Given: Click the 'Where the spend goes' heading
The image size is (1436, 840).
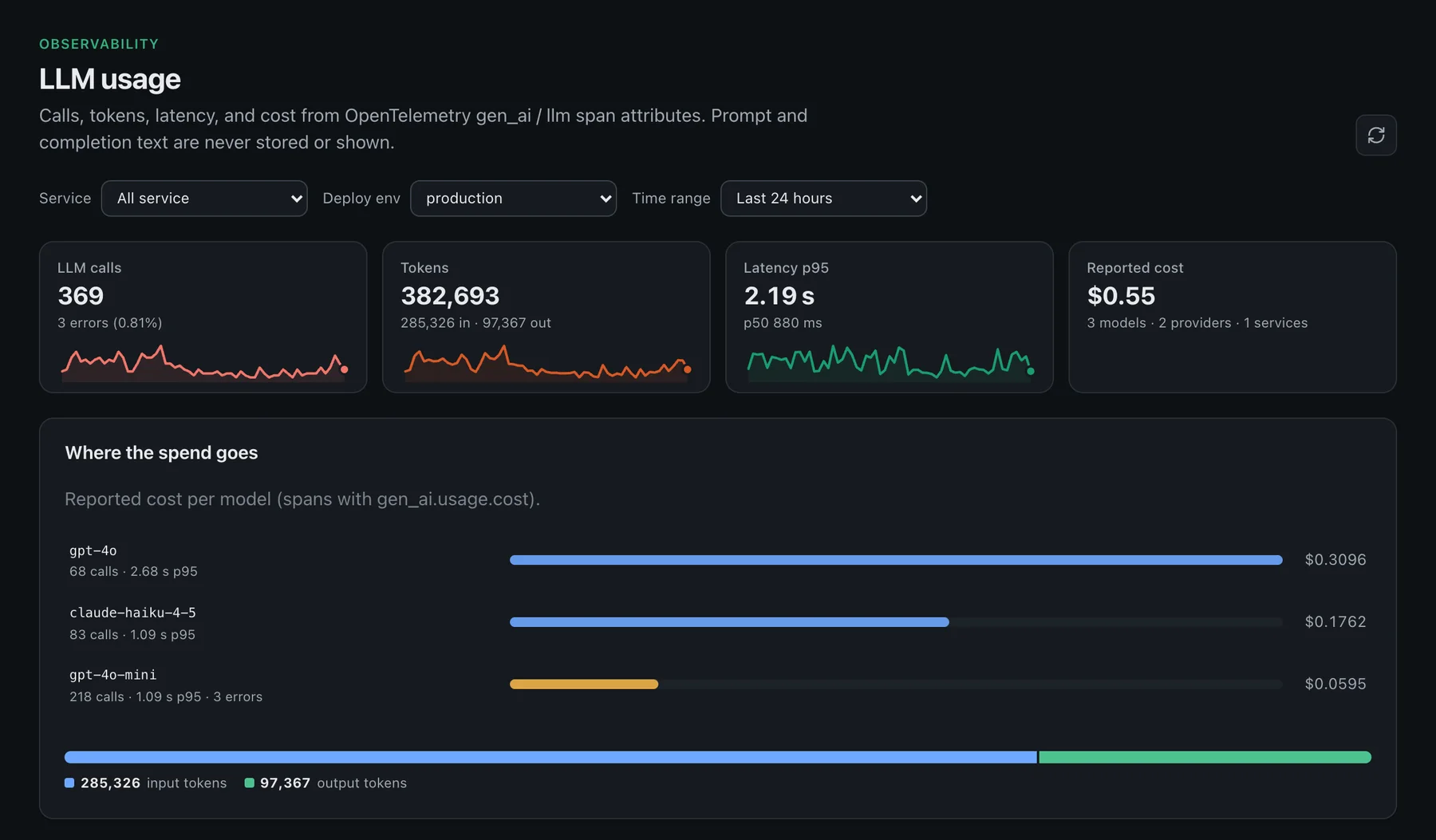Looking at the screenshot, I should point(161,453).
